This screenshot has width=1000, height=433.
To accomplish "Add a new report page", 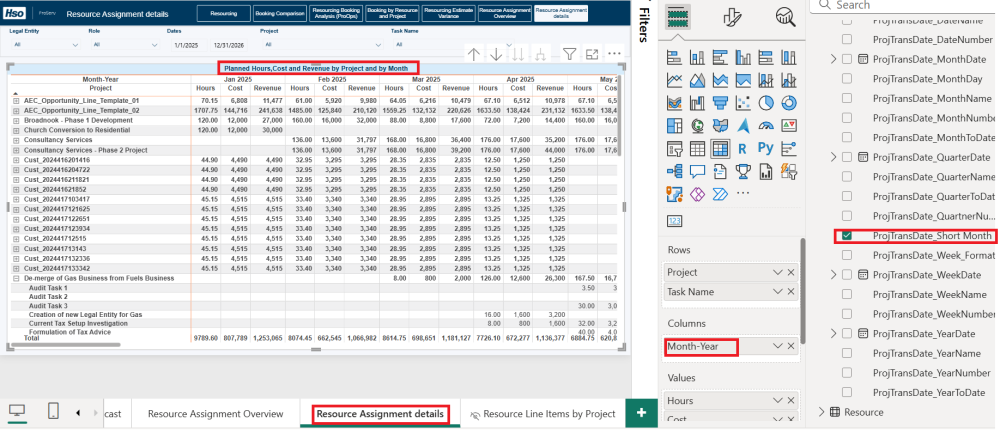I will [639, 413].
